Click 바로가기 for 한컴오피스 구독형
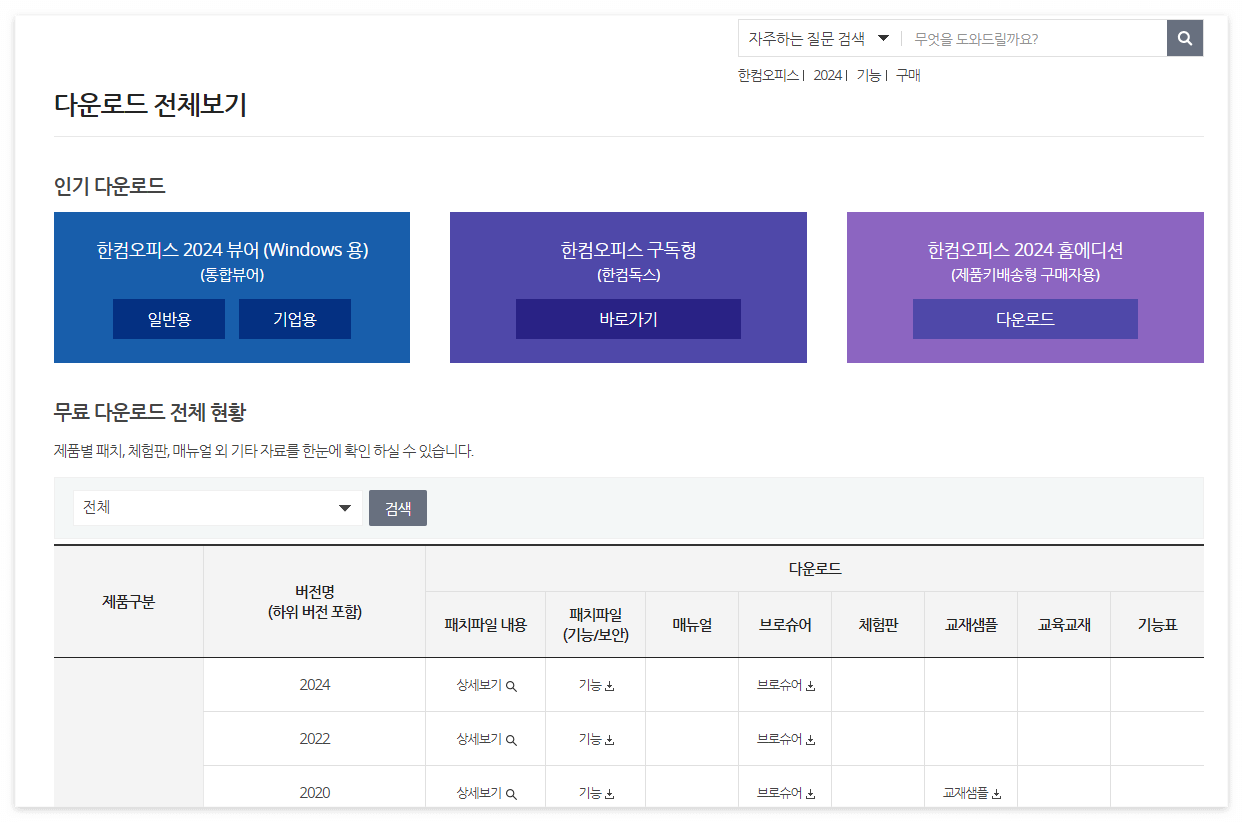1243x822 pixels. 628,319
